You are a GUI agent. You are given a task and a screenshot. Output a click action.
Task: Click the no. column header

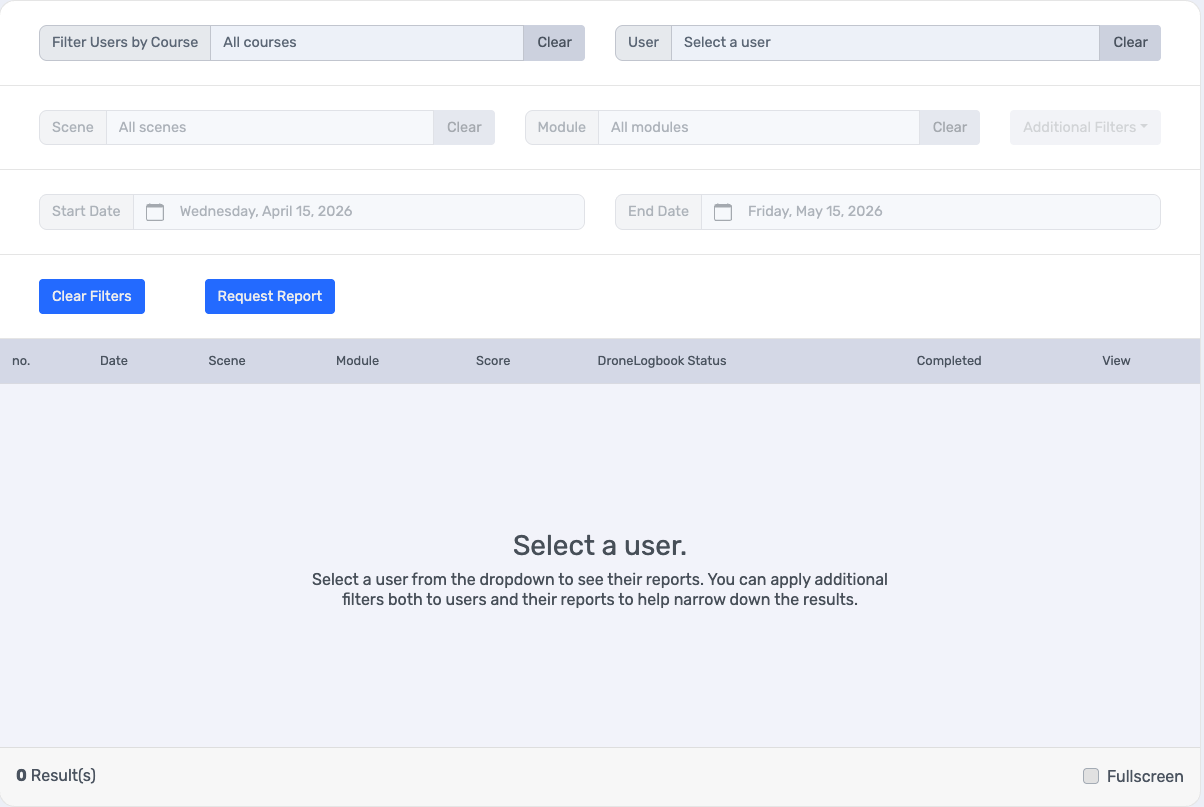[x=21, y=361]
